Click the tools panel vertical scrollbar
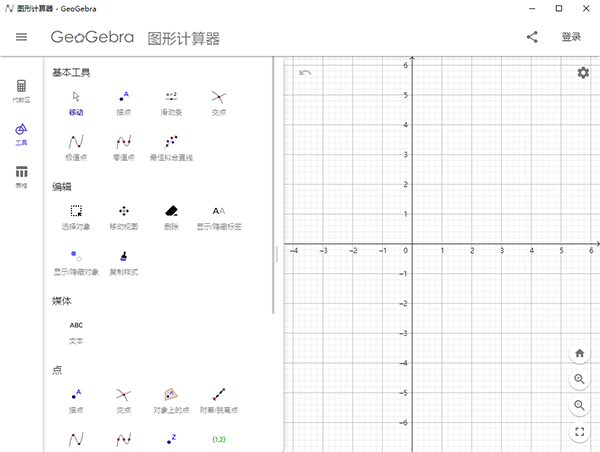This screenshot has width=600, height=452. point(273,186)
